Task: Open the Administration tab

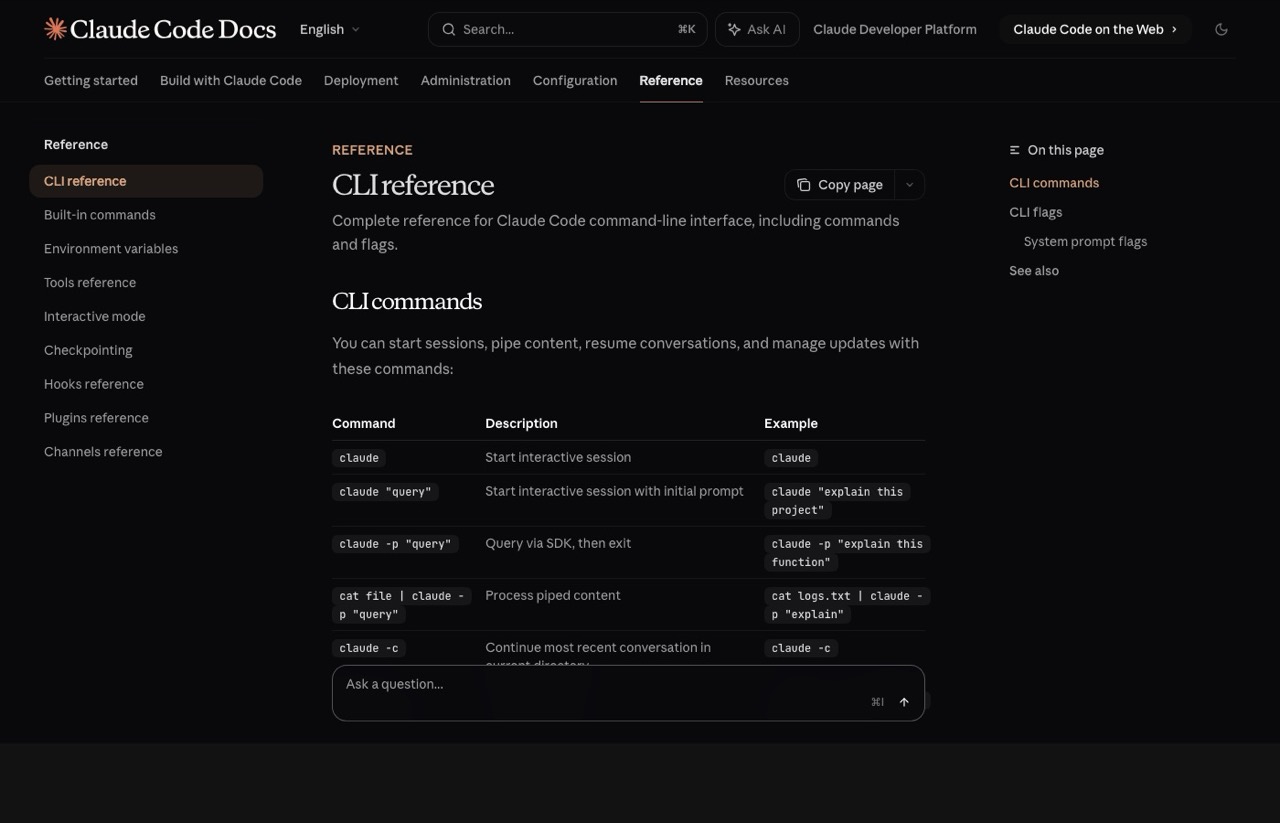Action: [x=466, y=80]
